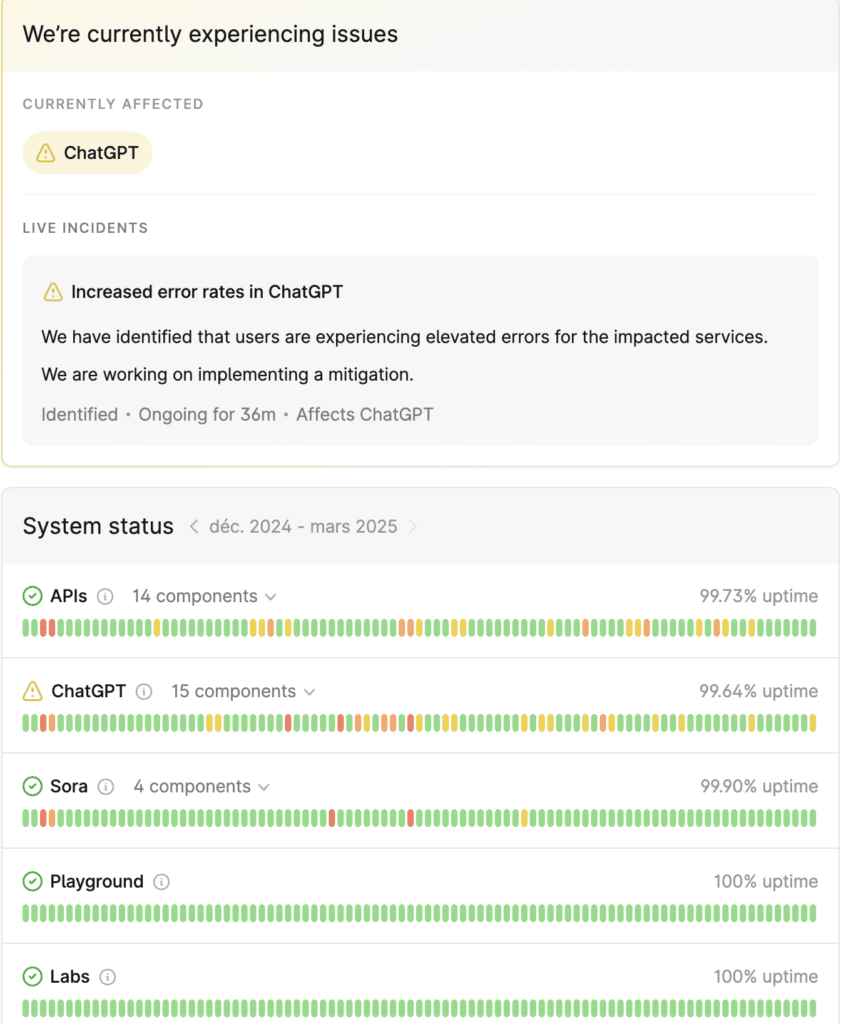Open the Increased error rates incident
This screenshot has height=1024, width=841.
pyautogui.click(x=206, y=292)
